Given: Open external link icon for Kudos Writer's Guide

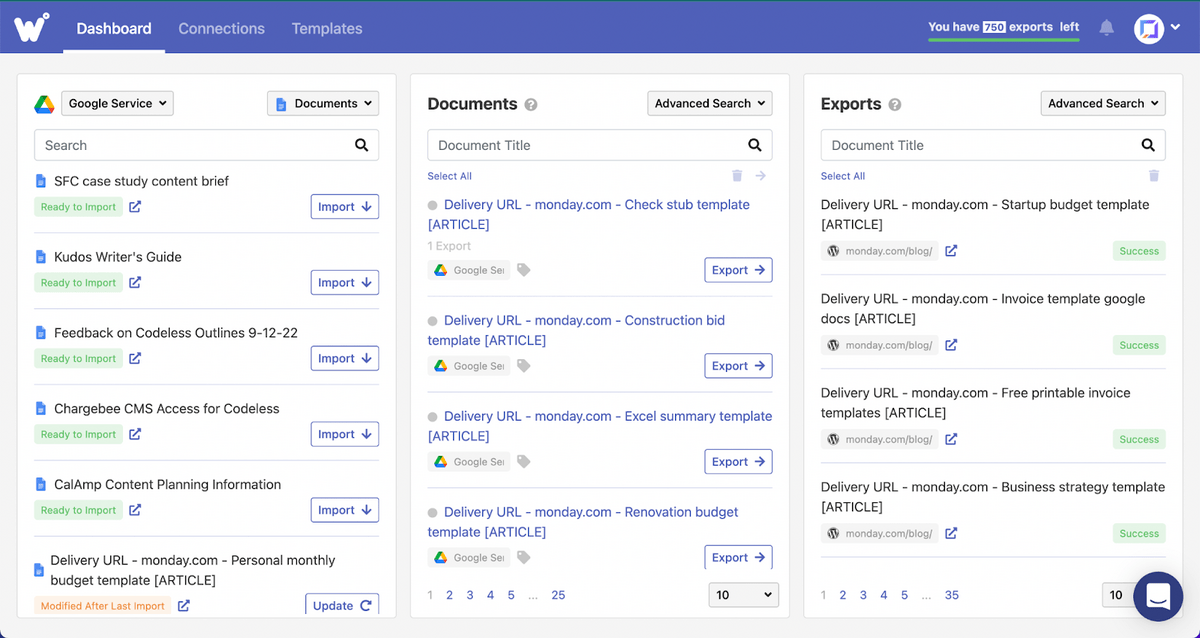Looking at the screenshot, I should 135,283.
